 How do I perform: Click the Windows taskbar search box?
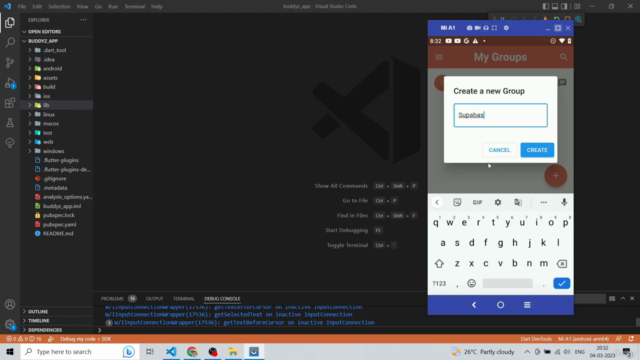point(80,351)
